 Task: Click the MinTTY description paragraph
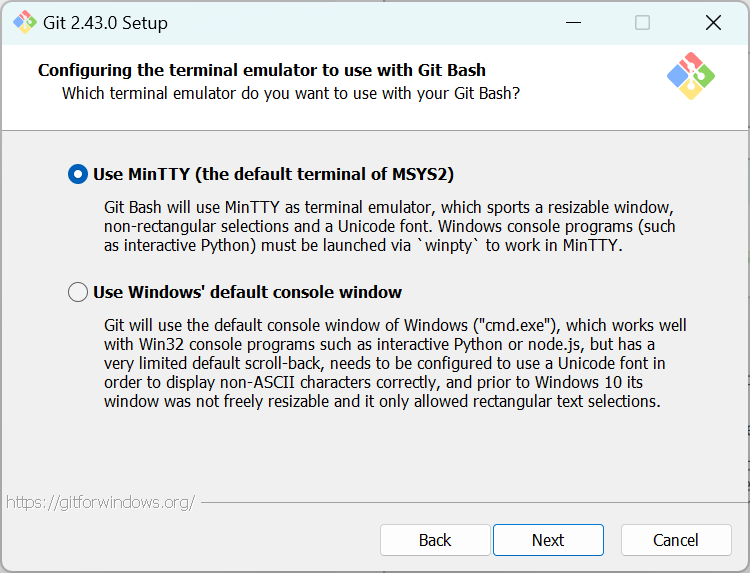[390, 226]
